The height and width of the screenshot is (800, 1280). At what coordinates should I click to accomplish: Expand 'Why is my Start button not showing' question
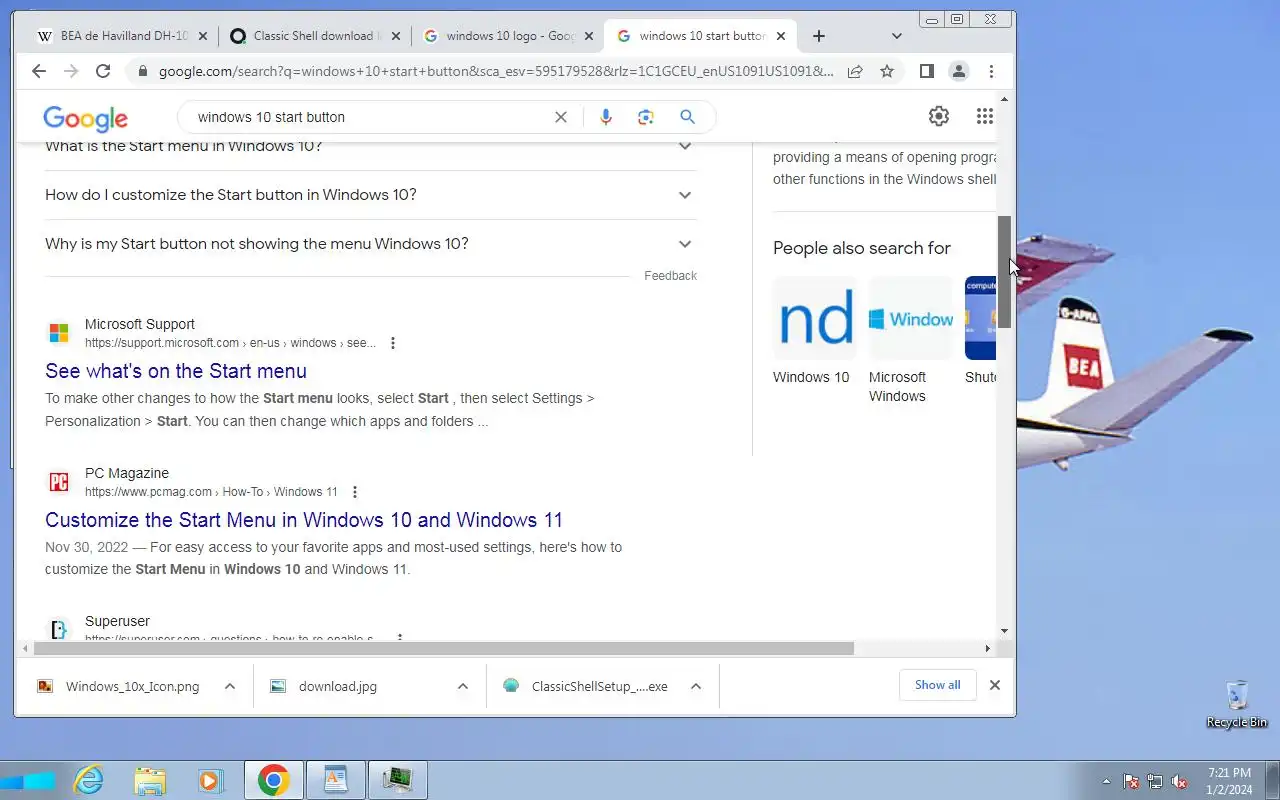click(371, 244)
